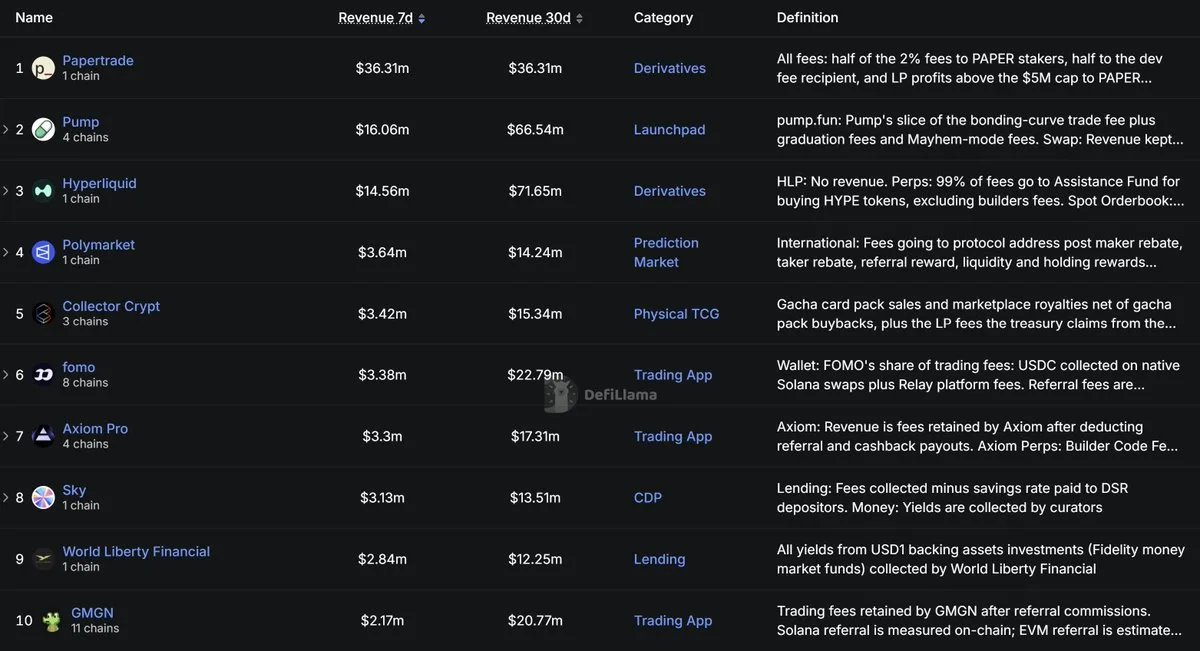Click the GMGN frog logo icon
The image size is (1200, 651).
point(52,621)
